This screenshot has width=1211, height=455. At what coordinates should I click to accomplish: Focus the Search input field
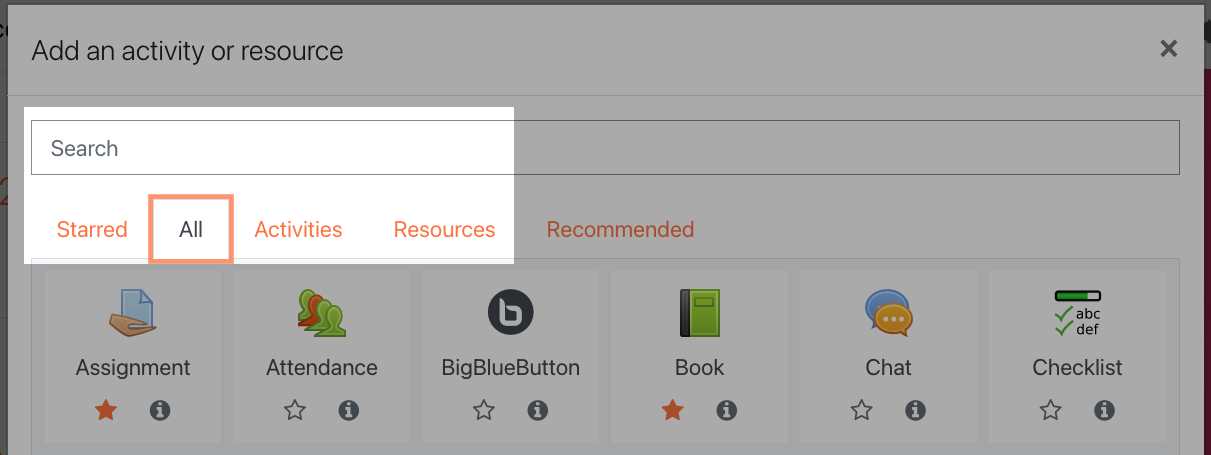pyautogui.click(x=605, y=148)
